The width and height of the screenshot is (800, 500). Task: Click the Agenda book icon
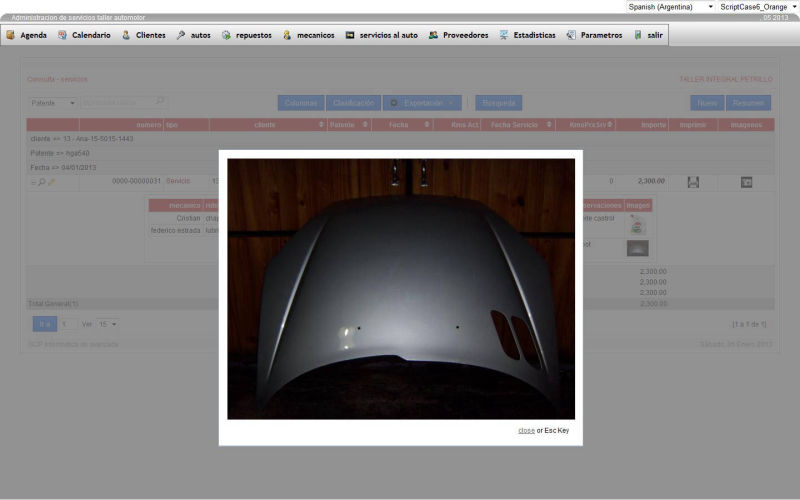pos(11,35)
